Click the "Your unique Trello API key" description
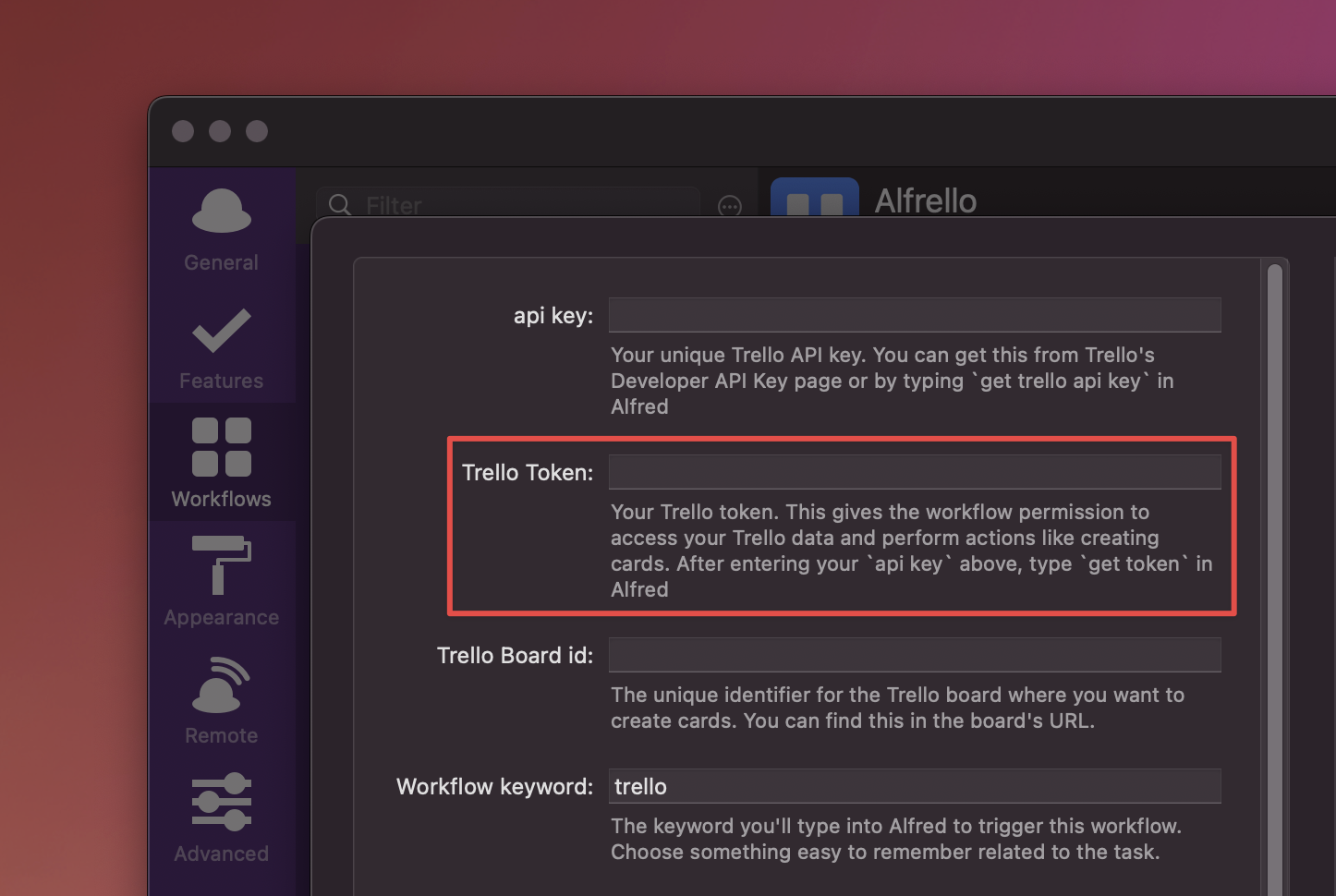The height and width of the screenshot is (896, 1336). coord(893,381)
